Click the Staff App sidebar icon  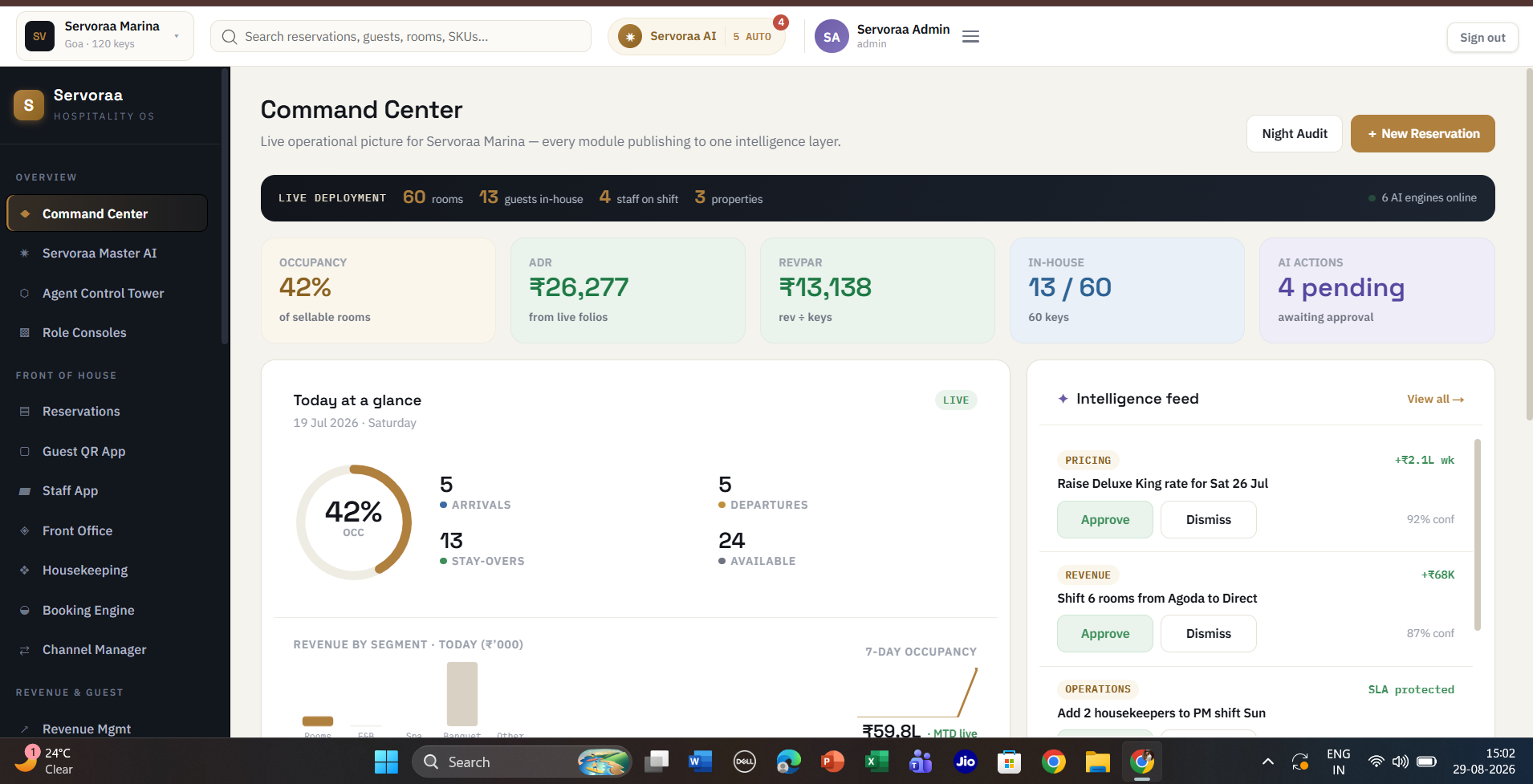point(25,491)
